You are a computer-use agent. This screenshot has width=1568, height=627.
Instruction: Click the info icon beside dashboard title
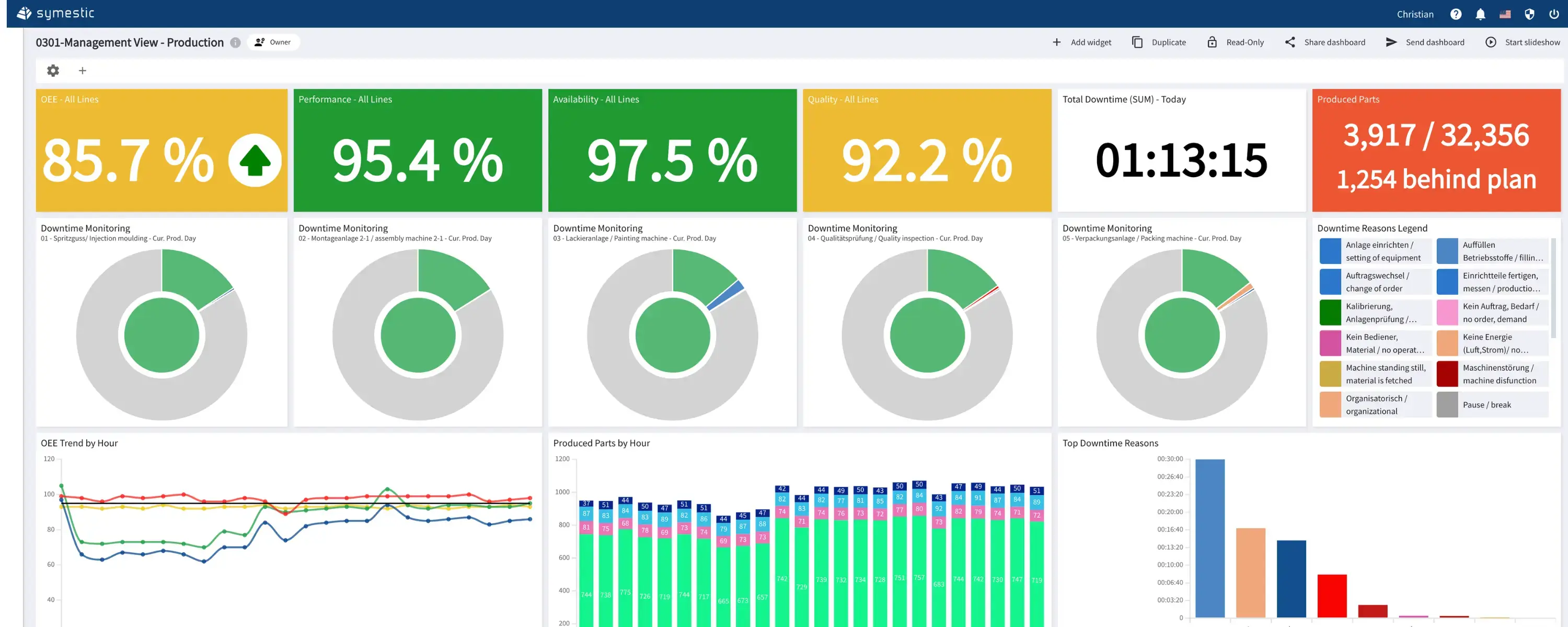point(236,43)
